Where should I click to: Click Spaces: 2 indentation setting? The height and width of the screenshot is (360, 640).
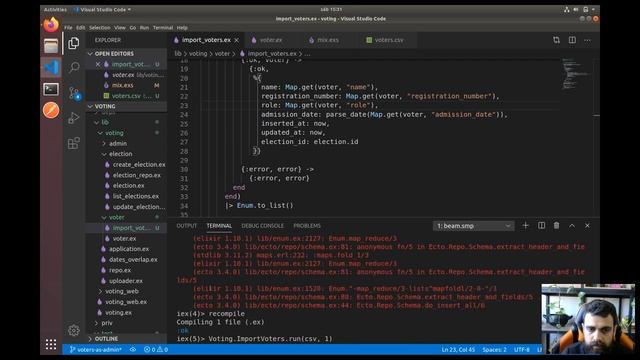[x=494, y=349]
